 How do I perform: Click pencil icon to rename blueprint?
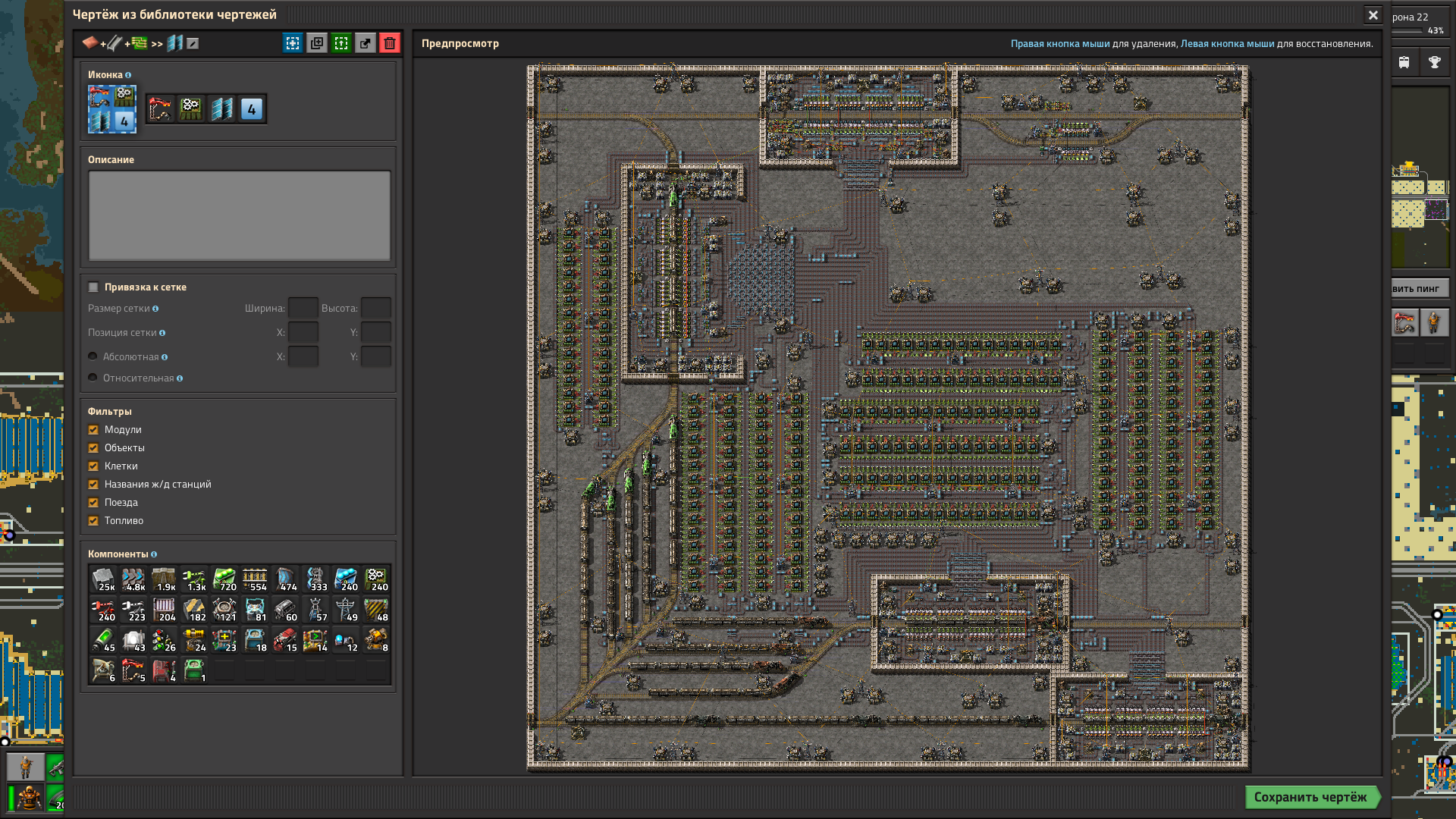(x=193, y=43)
